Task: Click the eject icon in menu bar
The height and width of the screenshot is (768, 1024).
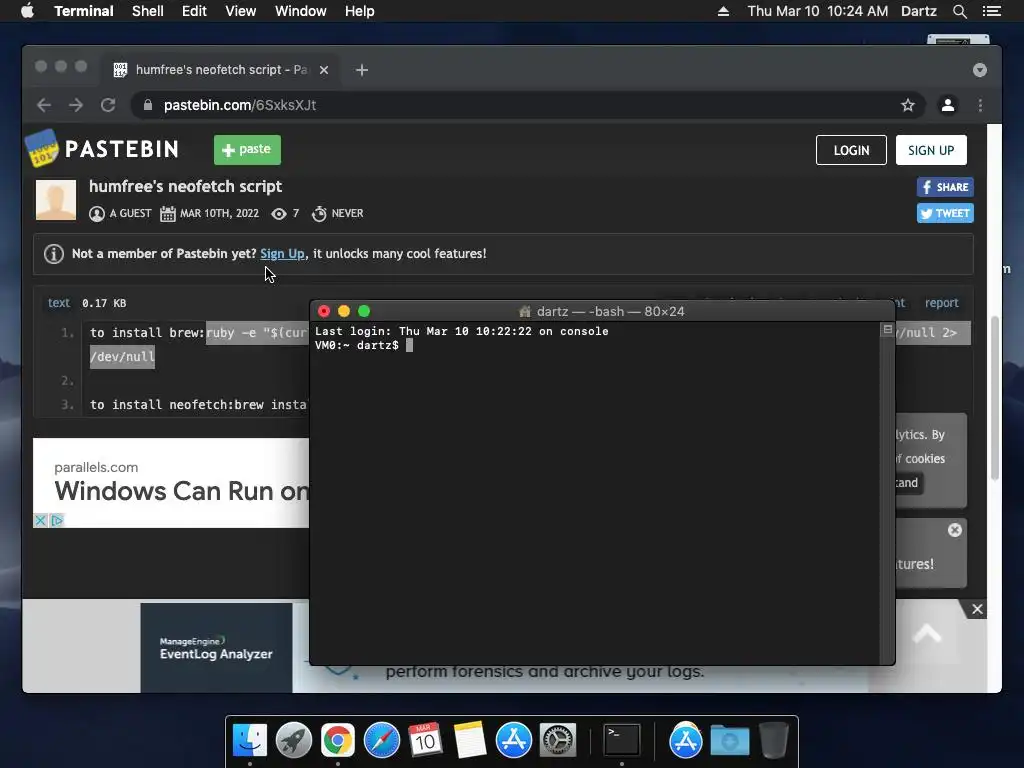Action: click(x=723, y=11)
